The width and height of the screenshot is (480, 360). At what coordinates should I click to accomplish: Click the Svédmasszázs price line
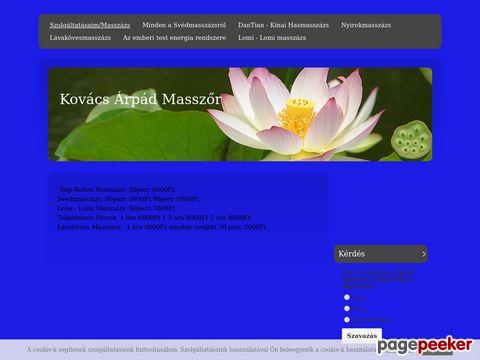coord(128,199)
